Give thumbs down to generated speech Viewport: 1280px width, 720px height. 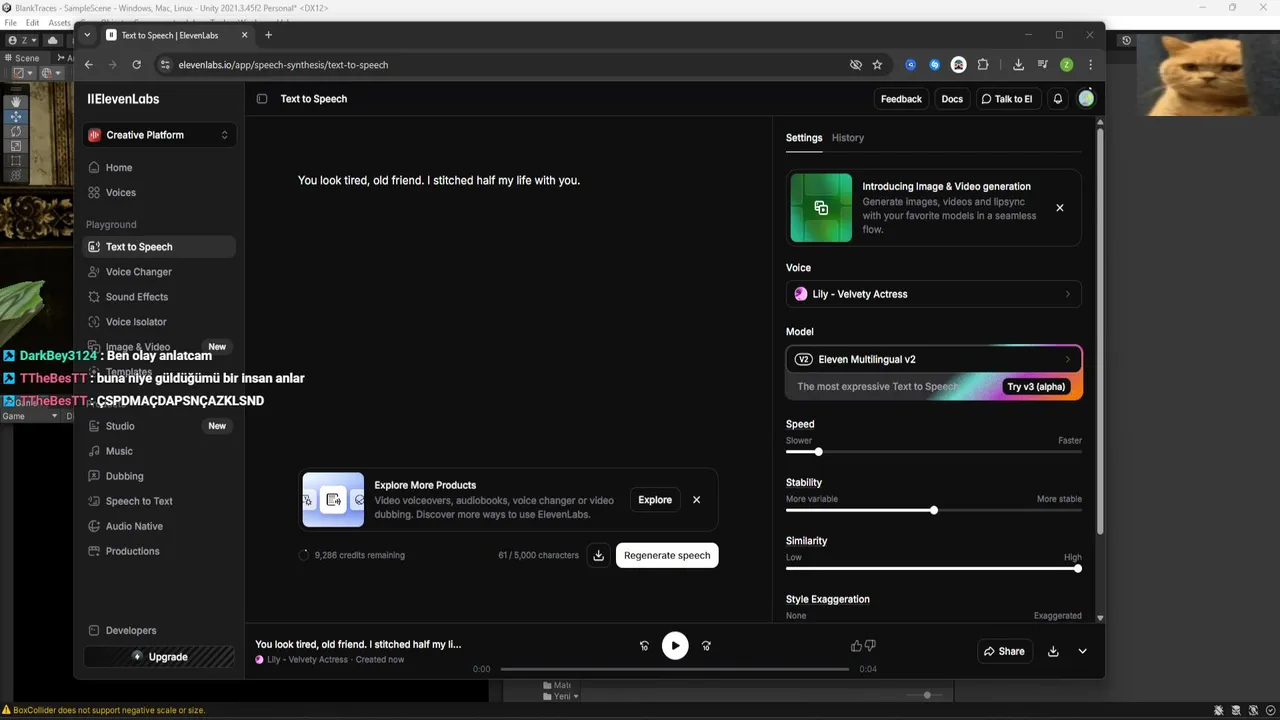870,646
